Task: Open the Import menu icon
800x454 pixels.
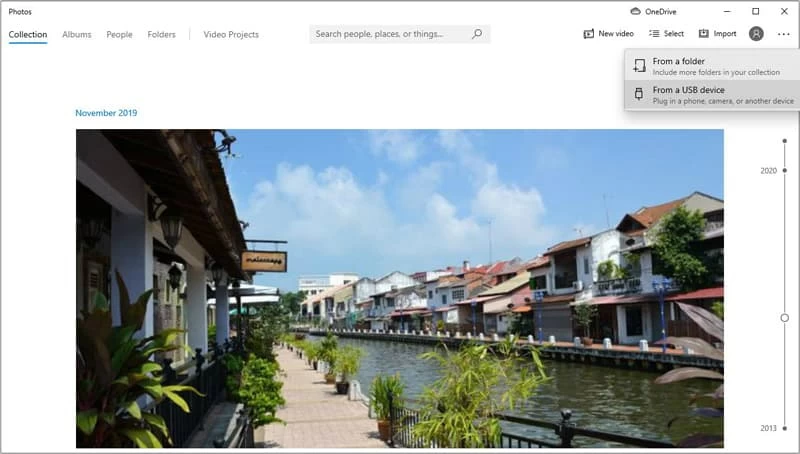Action: coord(704,34)
